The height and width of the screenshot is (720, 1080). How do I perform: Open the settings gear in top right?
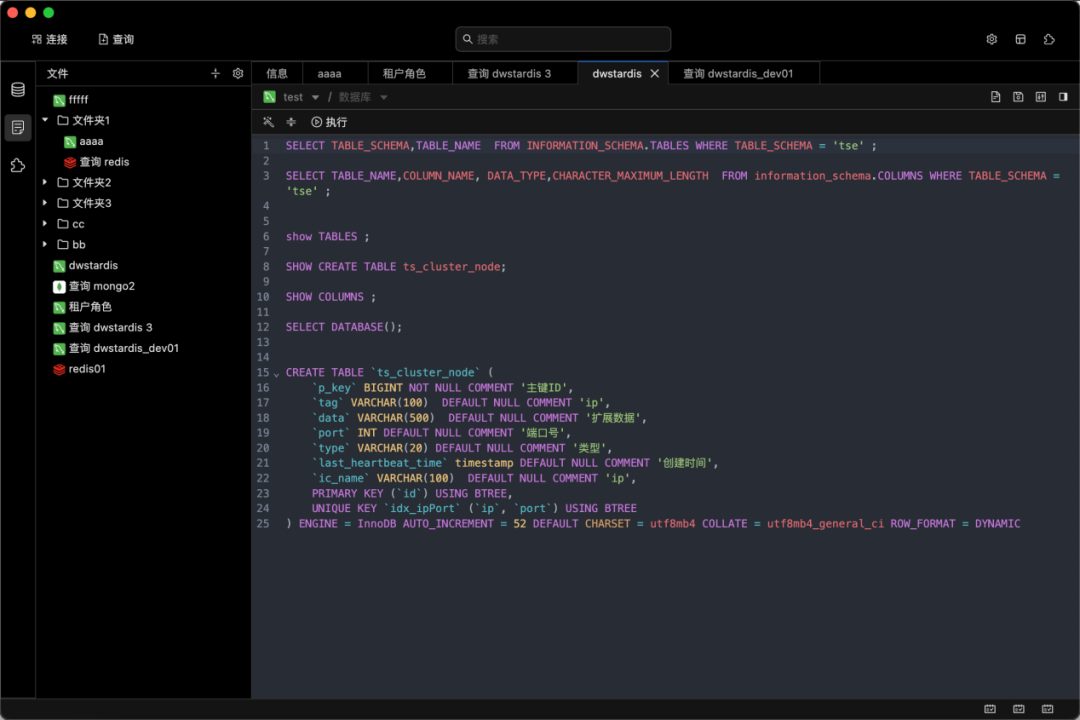(x=992, y=40)
